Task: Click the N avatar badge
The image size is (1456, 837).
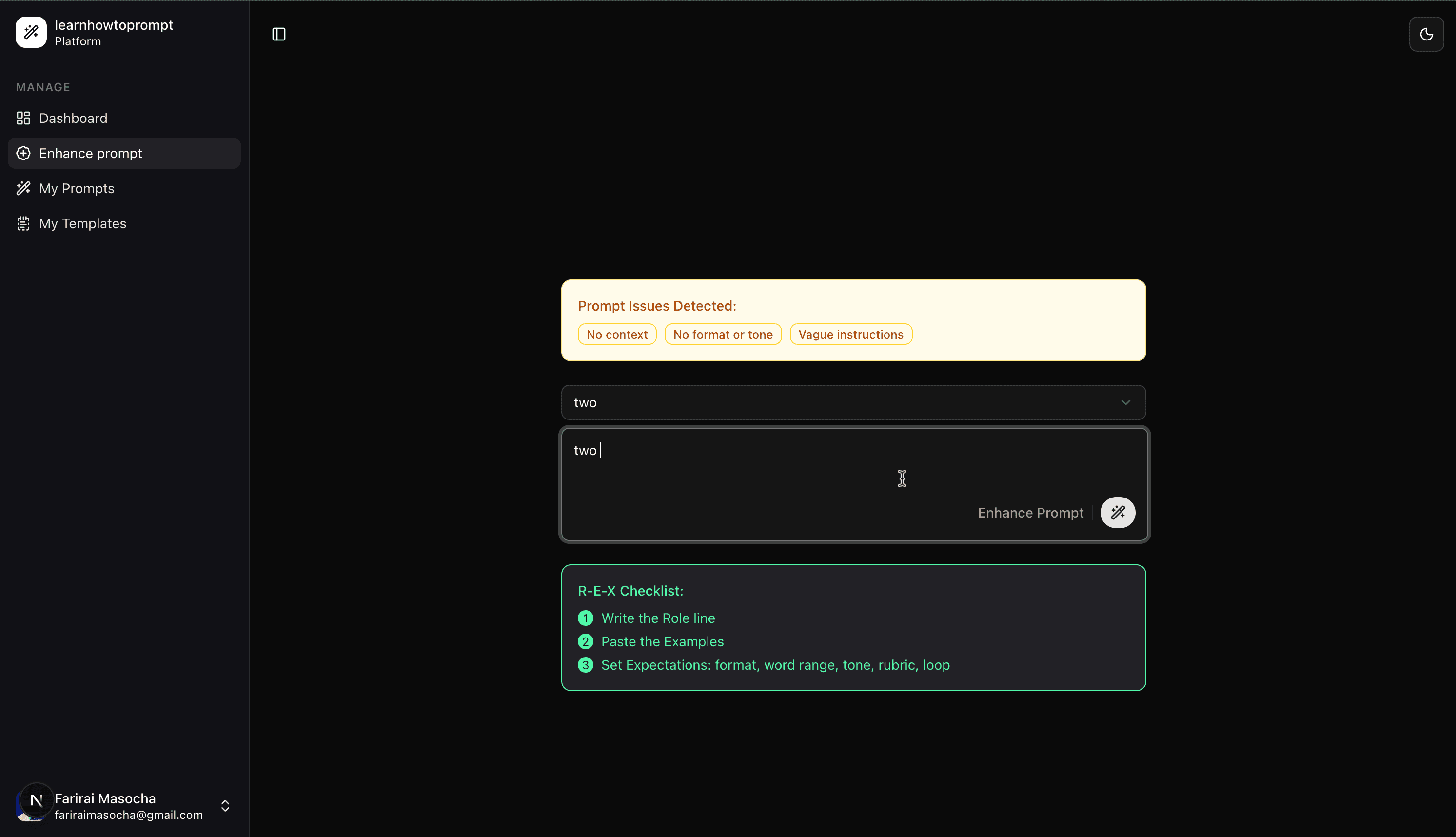Action: (36, 799)
